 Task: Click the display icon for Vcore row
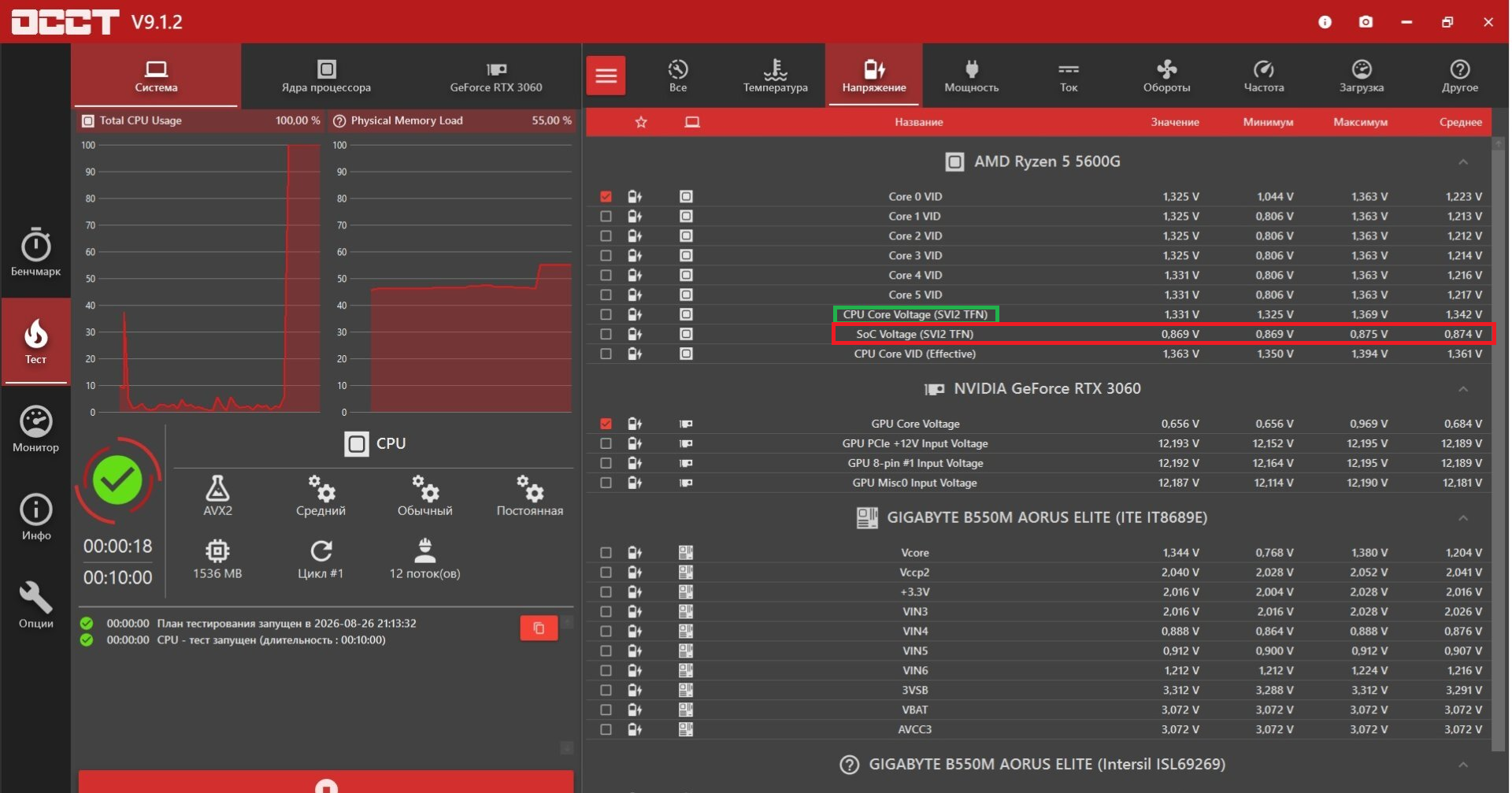(x=686, y=553)
